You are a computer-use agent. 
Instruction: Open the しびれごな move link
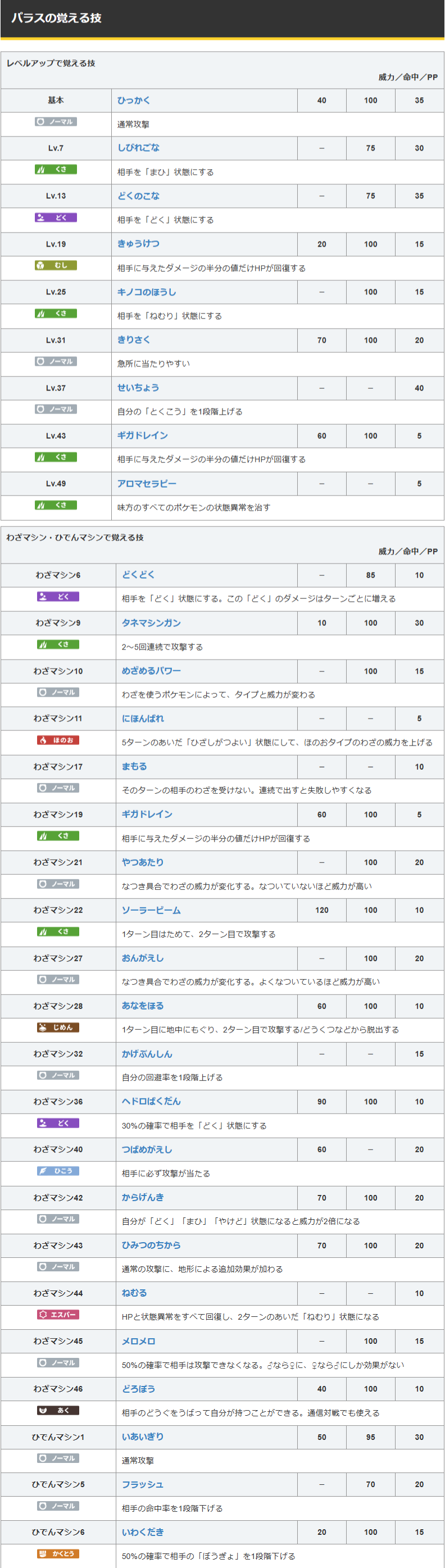coord(138,148)
